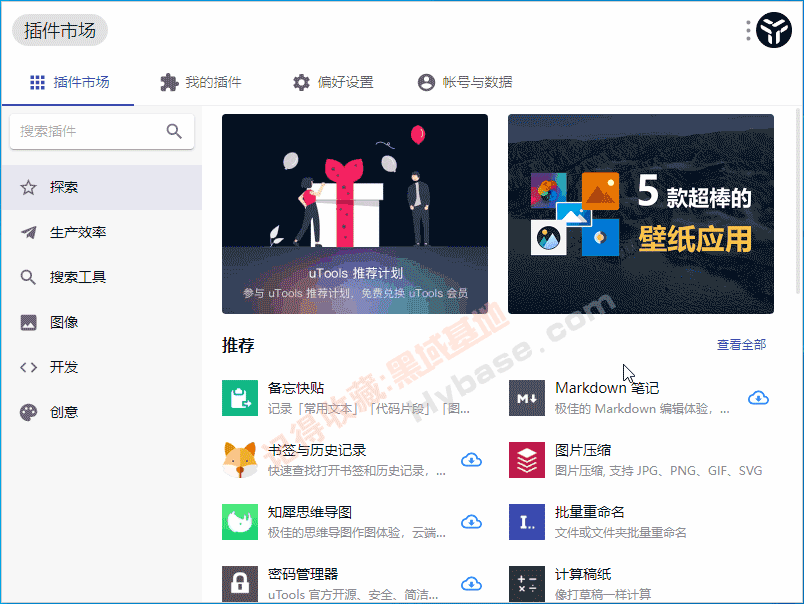
Task: Click the 插件市场 title pill
Action: [x=60, y=30]
